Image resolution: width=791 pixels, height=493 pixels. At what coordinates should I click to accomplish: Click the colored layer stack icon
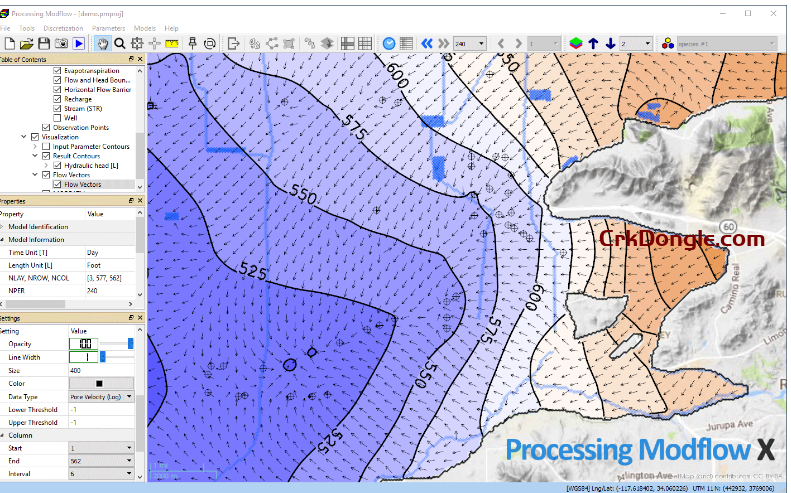[576, 44]
